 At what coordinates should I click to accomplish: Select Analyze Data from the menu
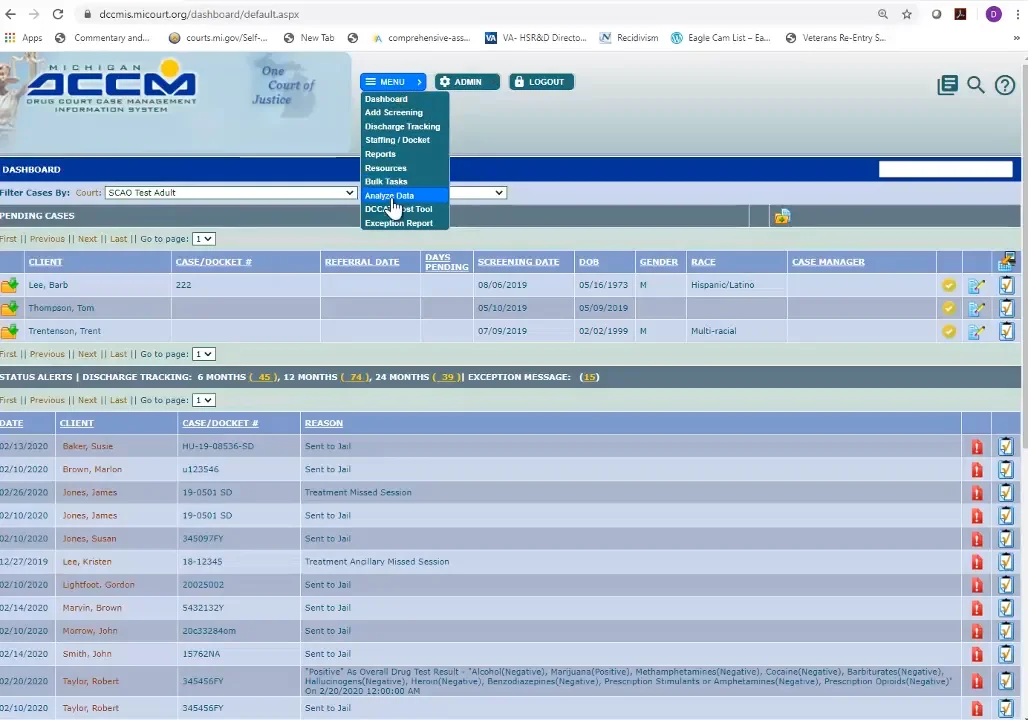(389, 196)
